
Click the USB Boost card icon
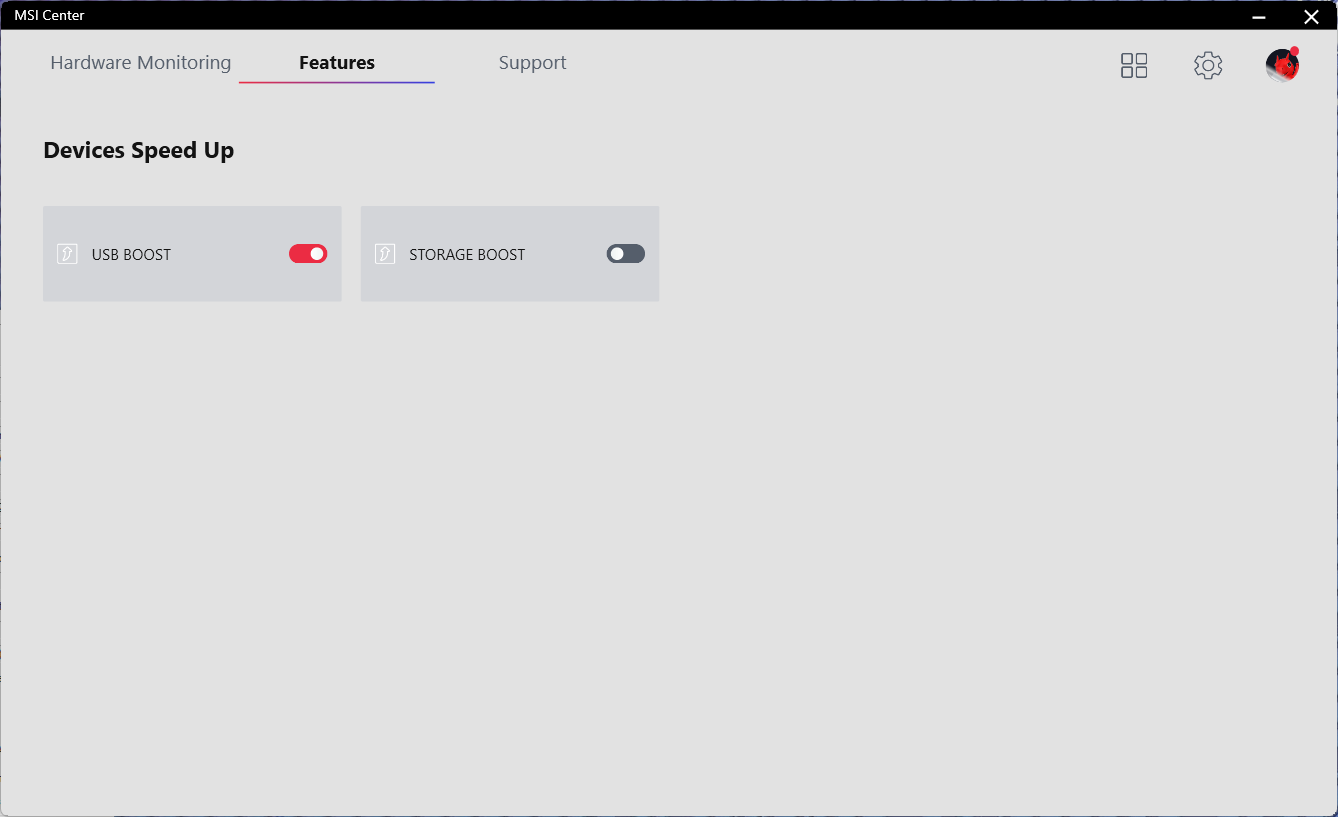coord(67,254)
